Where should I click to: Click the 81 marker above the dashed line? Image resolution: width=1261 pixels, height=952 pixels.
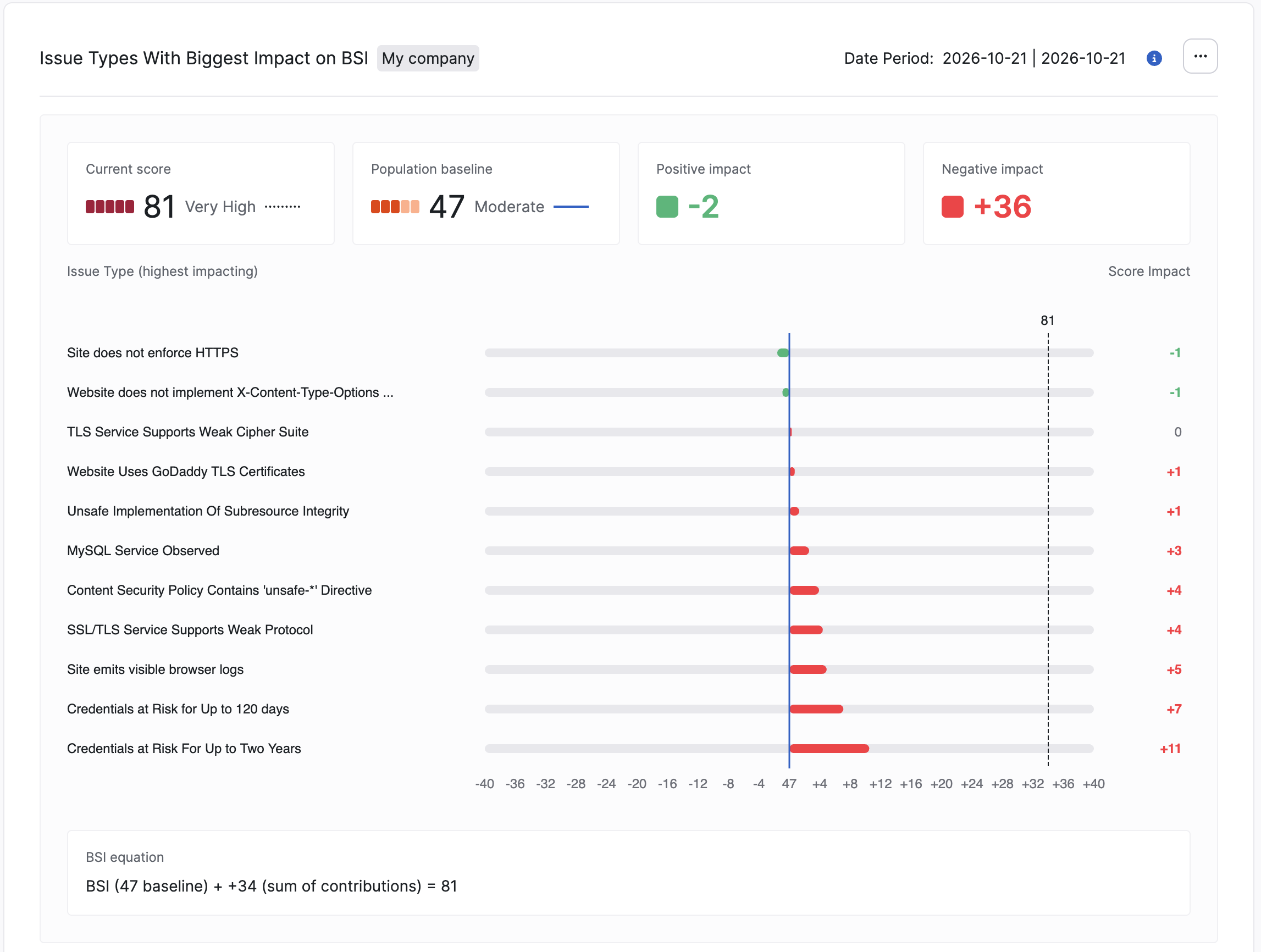point(1047,320)
